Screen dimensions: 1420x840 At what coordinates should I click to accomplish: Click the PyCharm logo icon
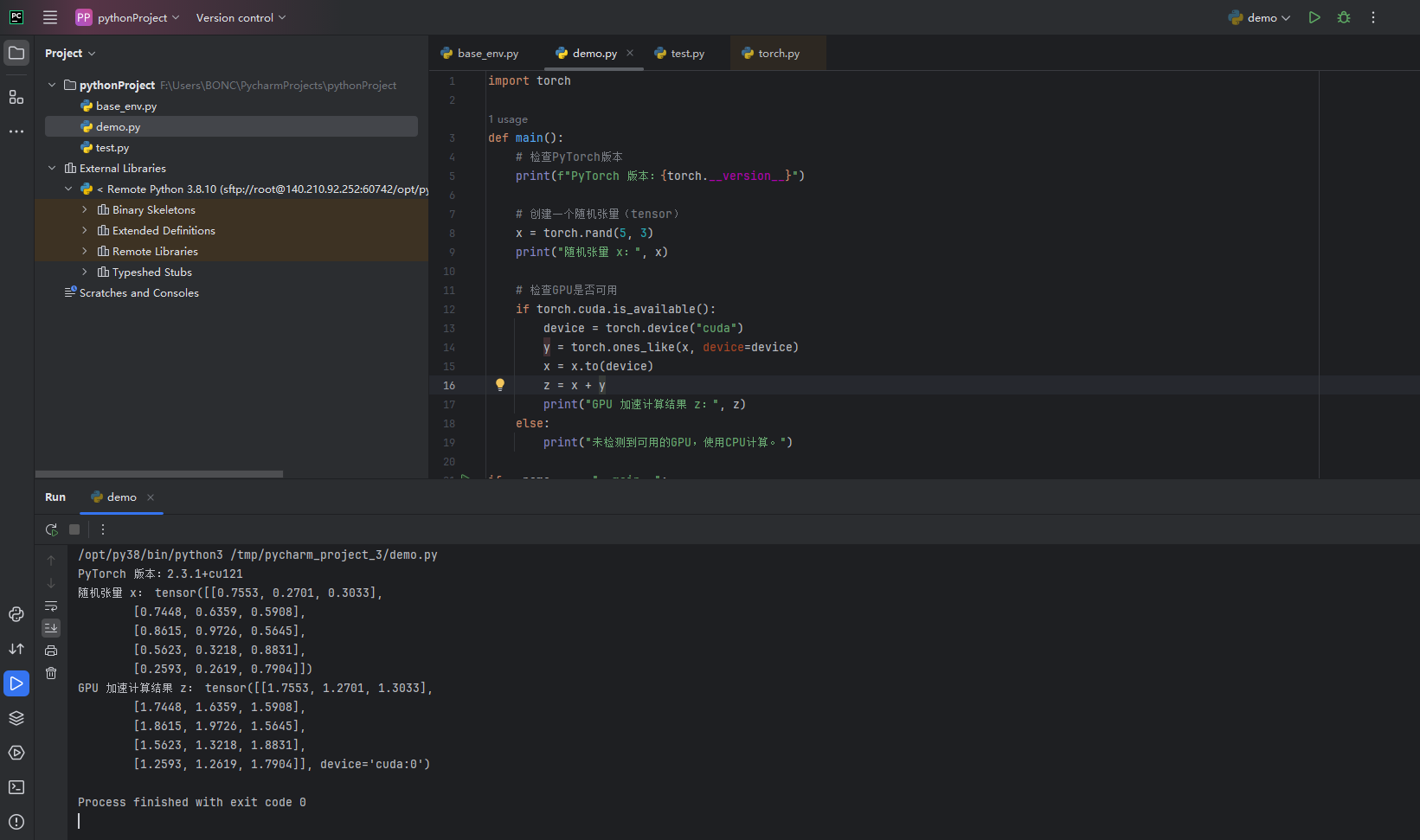(x=16, y=17)
